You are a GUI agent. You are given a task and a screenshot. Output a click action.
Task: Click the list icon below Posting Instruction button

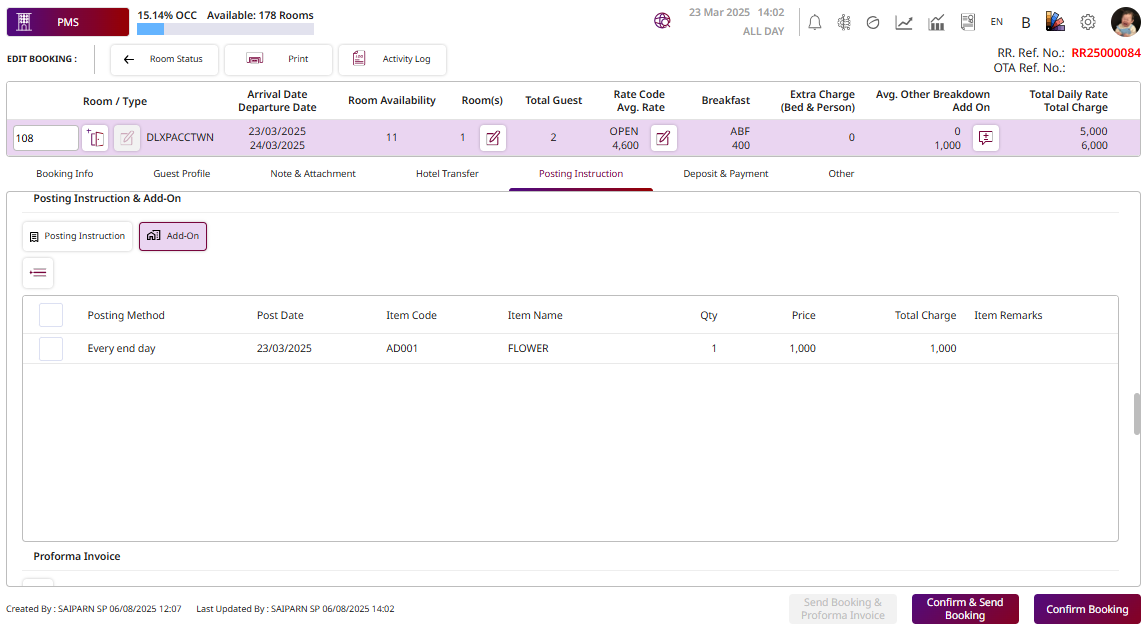tap(38, 272)
